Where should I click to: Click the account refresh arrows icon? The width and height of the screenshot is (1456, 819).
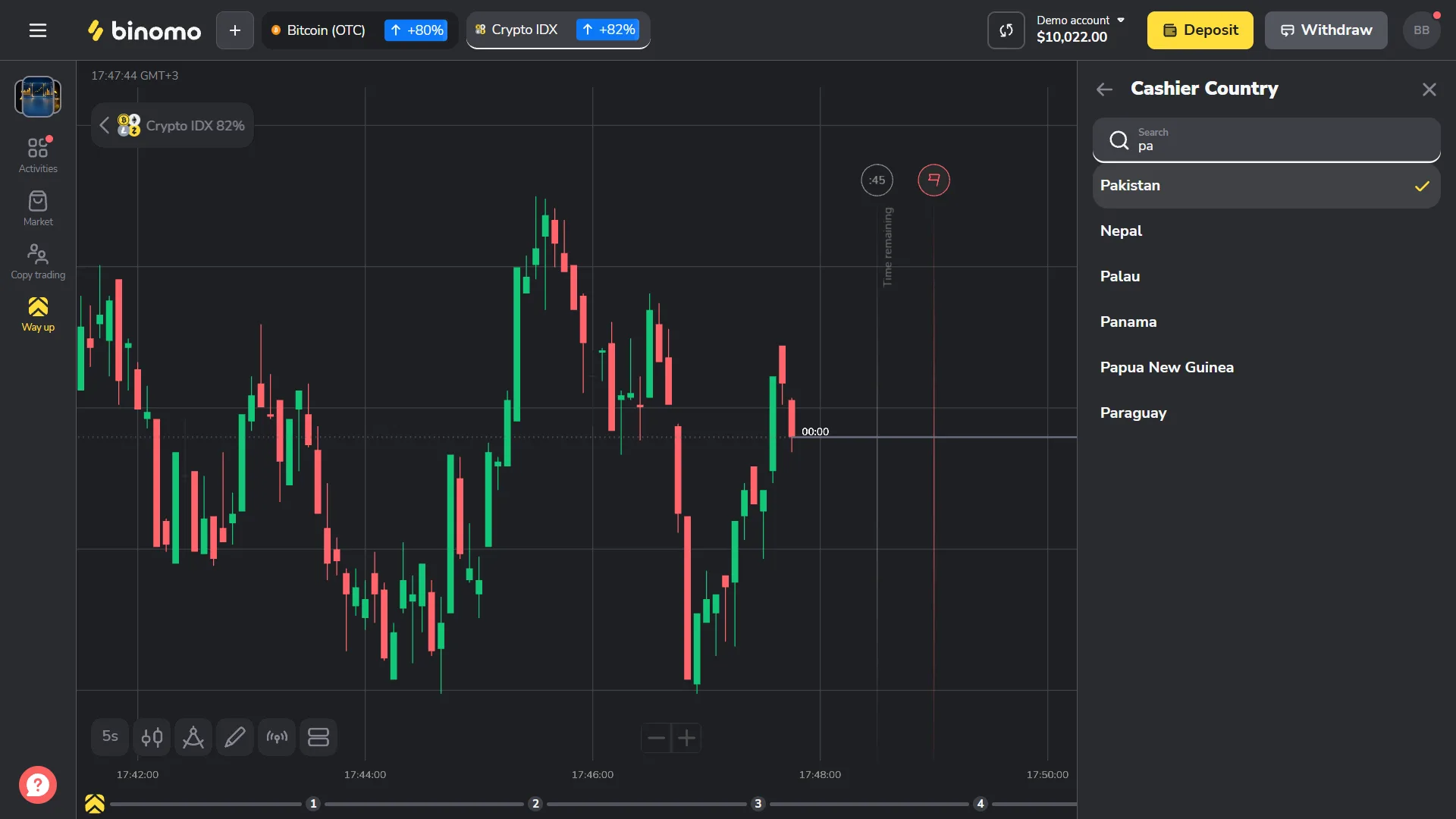[x=1006, y=30]
